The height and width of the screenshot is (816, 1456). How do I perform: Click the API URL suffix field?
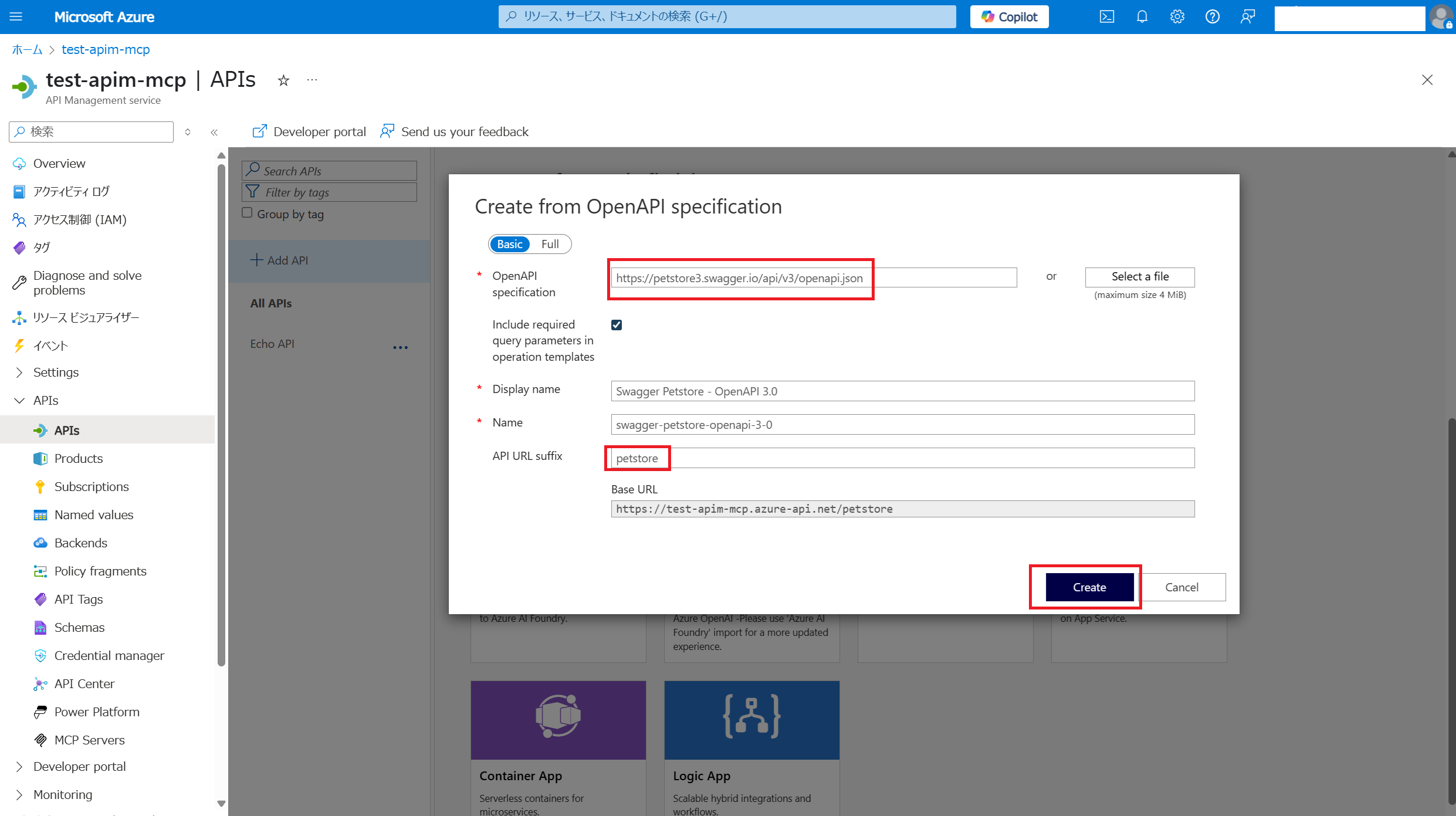(902, 458)
